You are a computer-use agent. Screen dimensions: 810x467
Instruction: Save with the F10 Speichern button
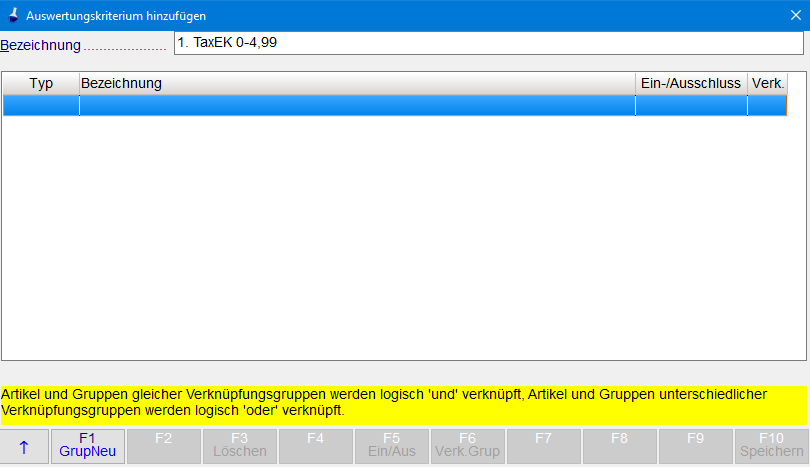click(771, 446)
